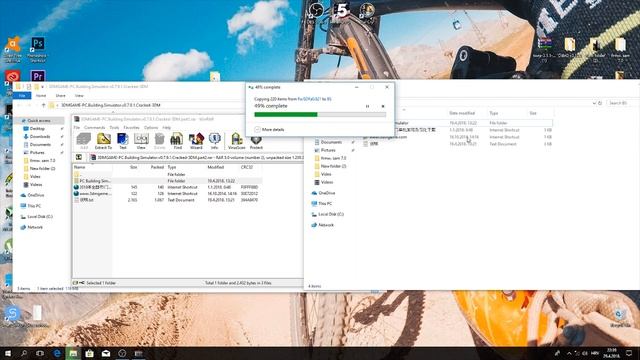
Task: Open OneDrive in right Explorer sidebar
Action: (x=327, y=193)
